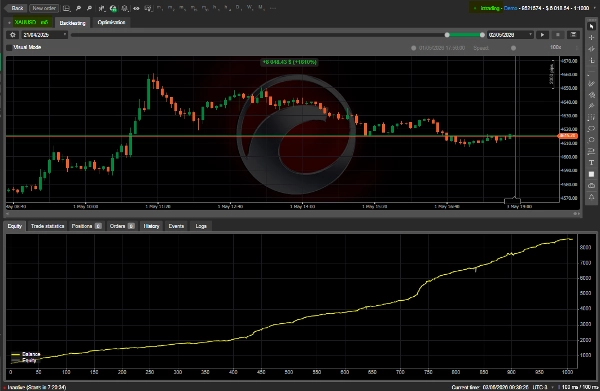The image size is (600, 391).
Task: Click the Equity legend entry
Action: [x=24, y=360]
